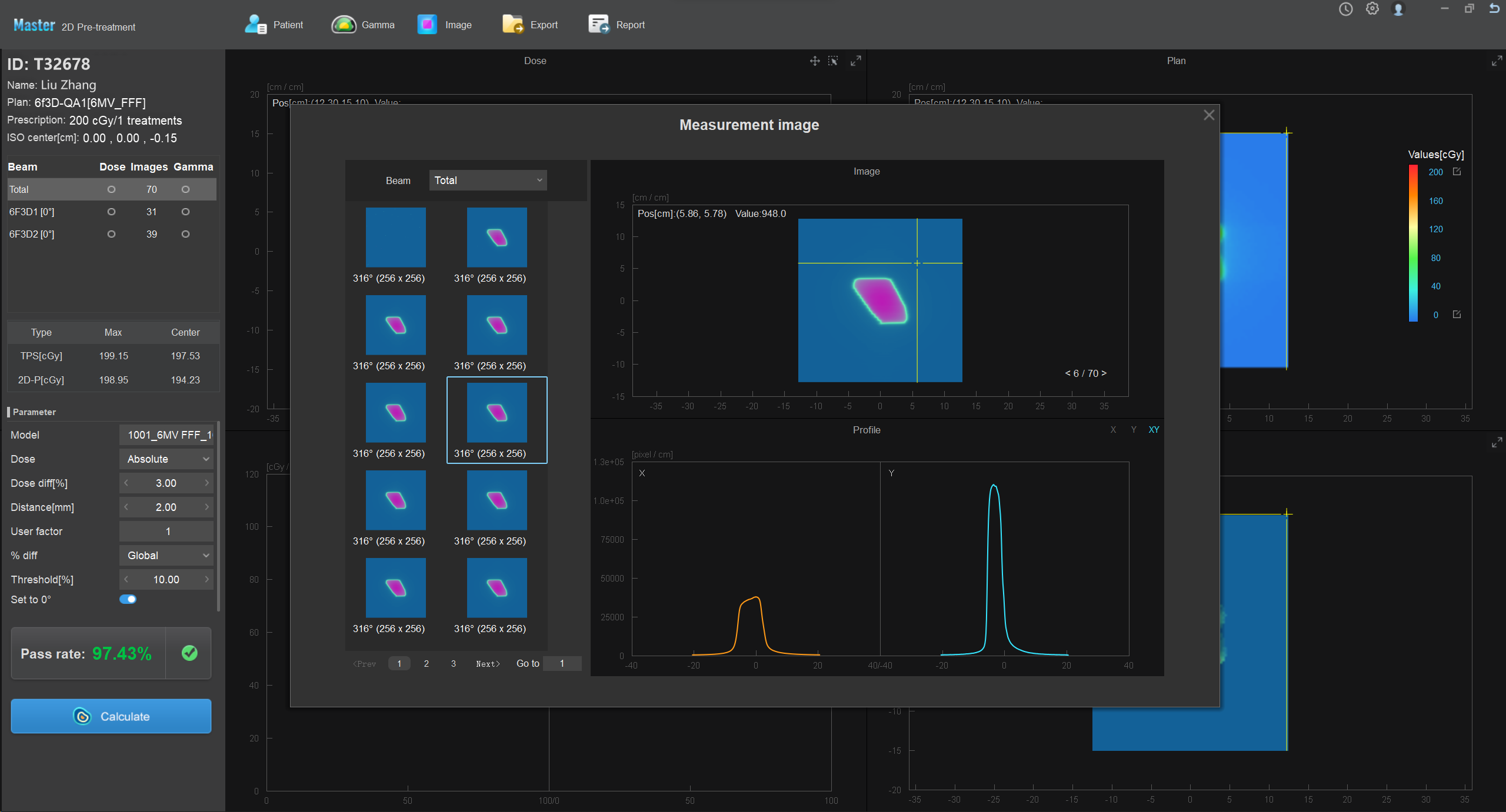
Task: Edit the 200 maximum of color scale
Action: [x=1457, y=172]
